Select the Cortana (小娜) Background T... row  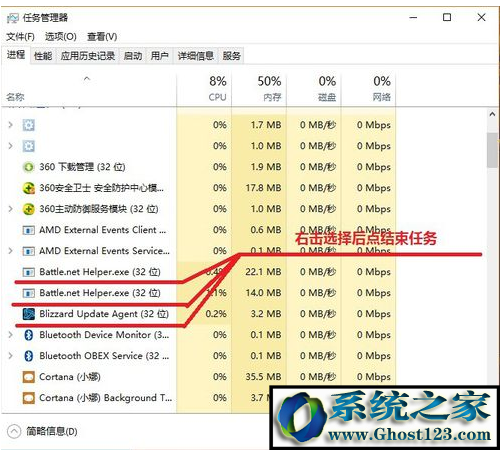tap(199, 398)
